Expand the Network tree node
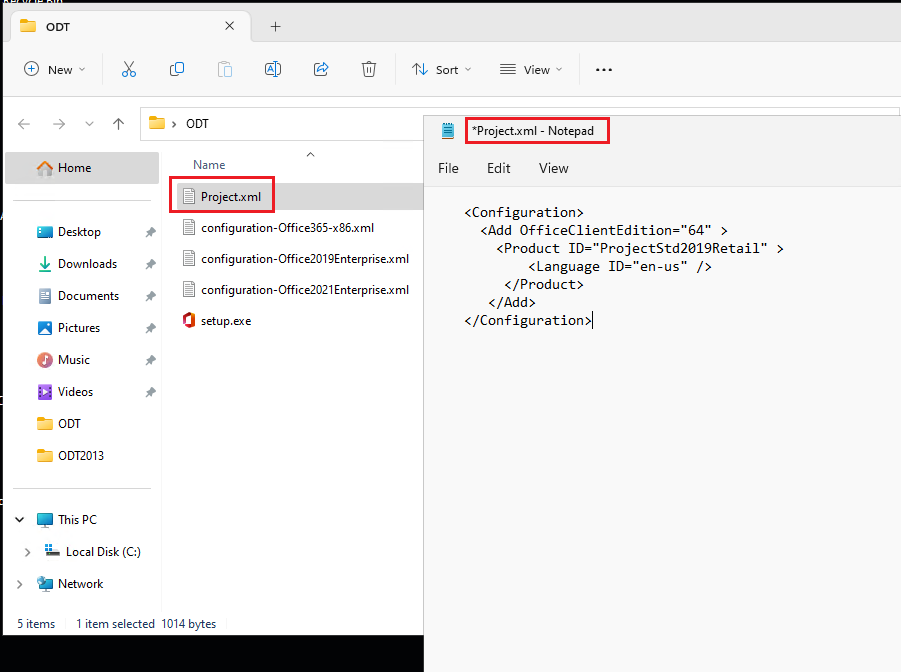The width and height of the screenshot is (901, 672). click(x=20, y=584)
